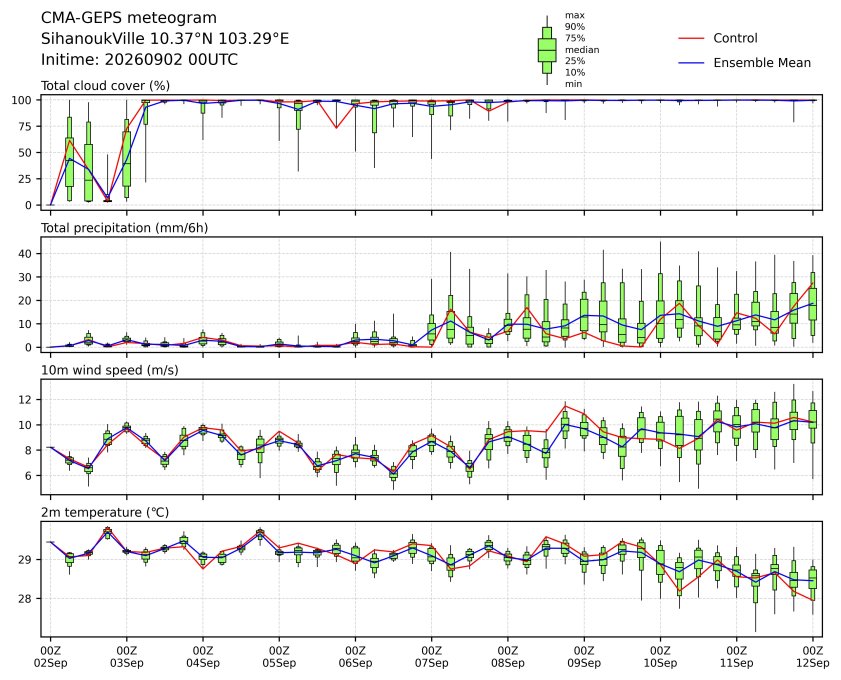Click the boxplot legend icon
841x680 pixels.
click(547, 50)
